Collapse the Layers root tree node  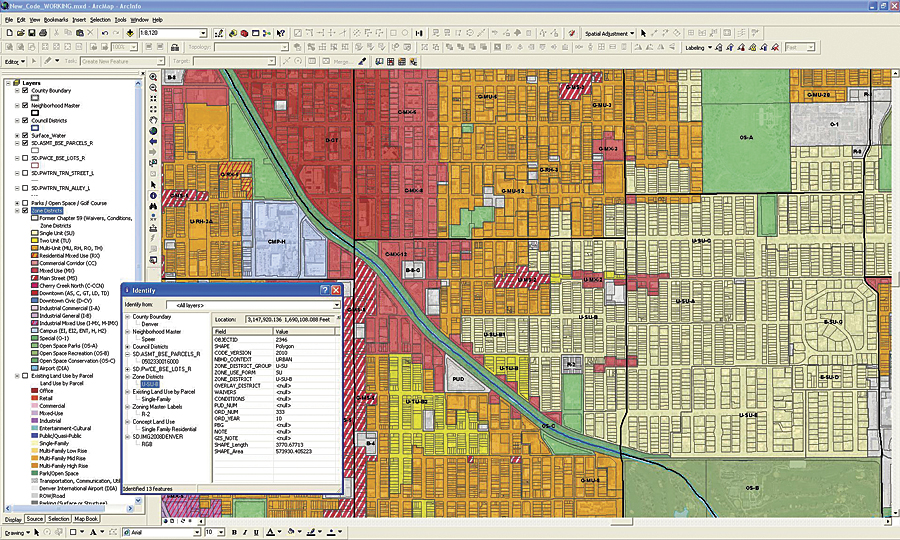point(9,83)
